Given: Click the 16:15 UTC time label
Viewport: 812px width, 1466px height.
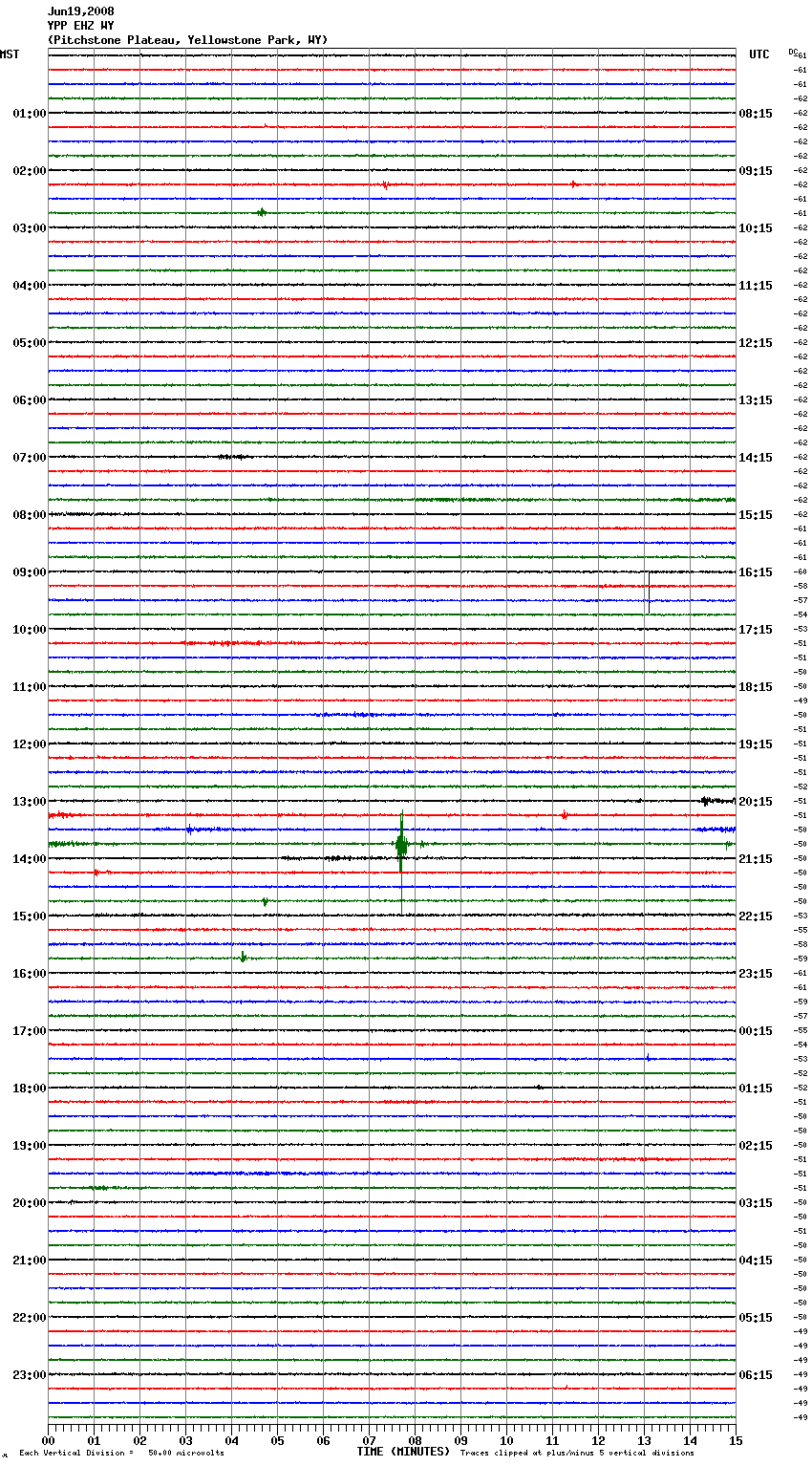Looking at the screenshot, I should [x=756, y=572].
